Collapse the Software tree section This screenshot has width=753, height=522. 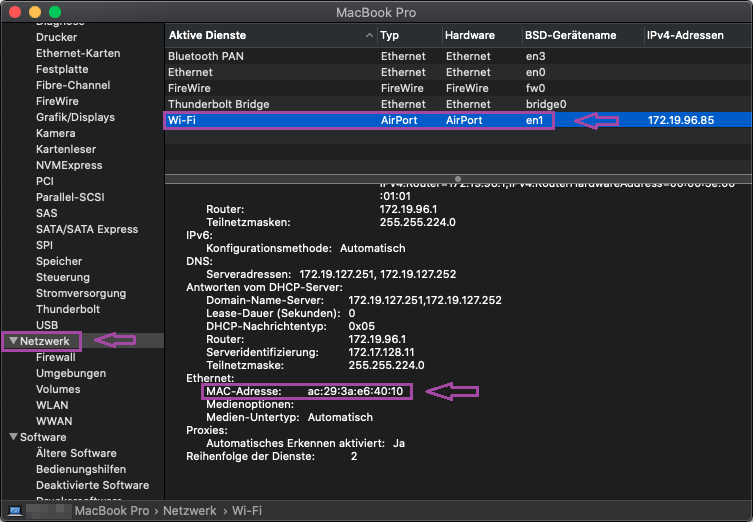(13, 437)
